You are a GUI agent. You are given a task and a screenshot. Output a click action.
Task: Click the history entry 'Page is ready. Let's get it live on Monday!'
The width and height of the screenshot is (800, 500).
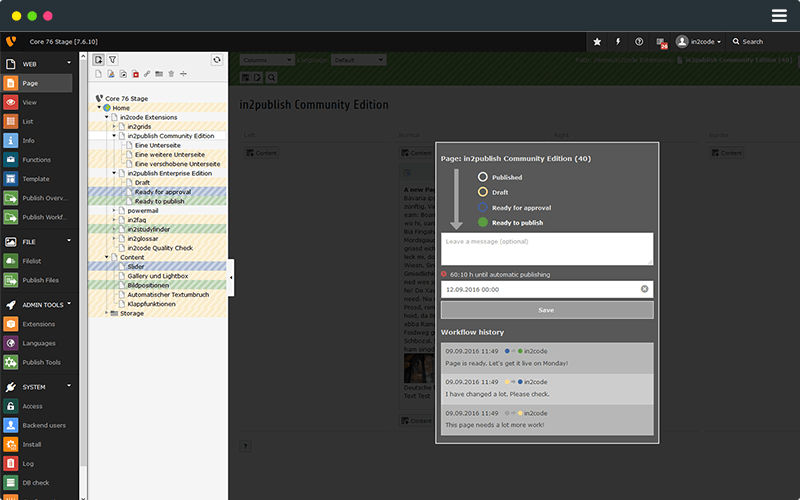pyautogui.click(x=547, y=358)
